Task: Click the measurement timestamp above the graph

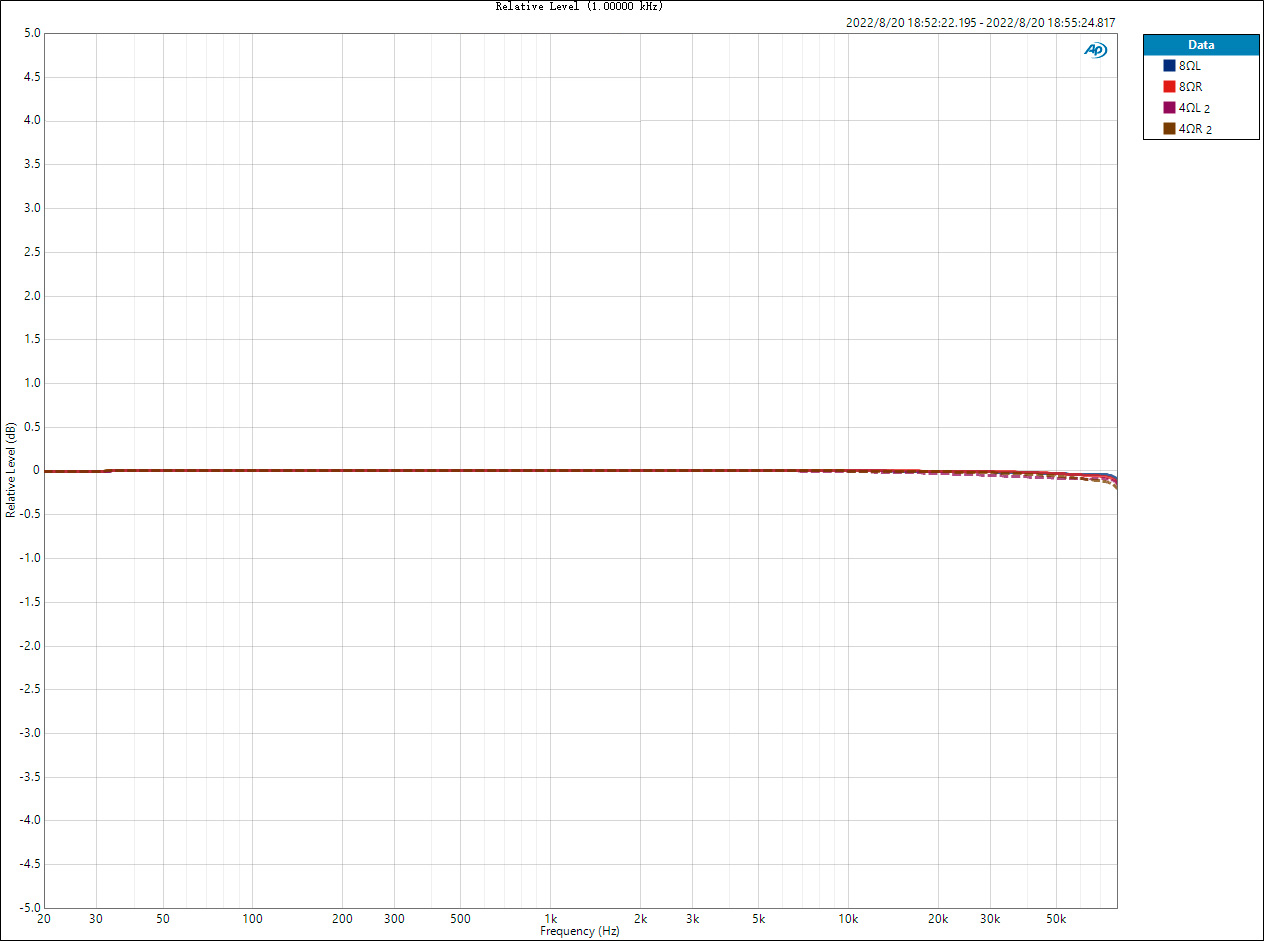Action: point(981,23)
